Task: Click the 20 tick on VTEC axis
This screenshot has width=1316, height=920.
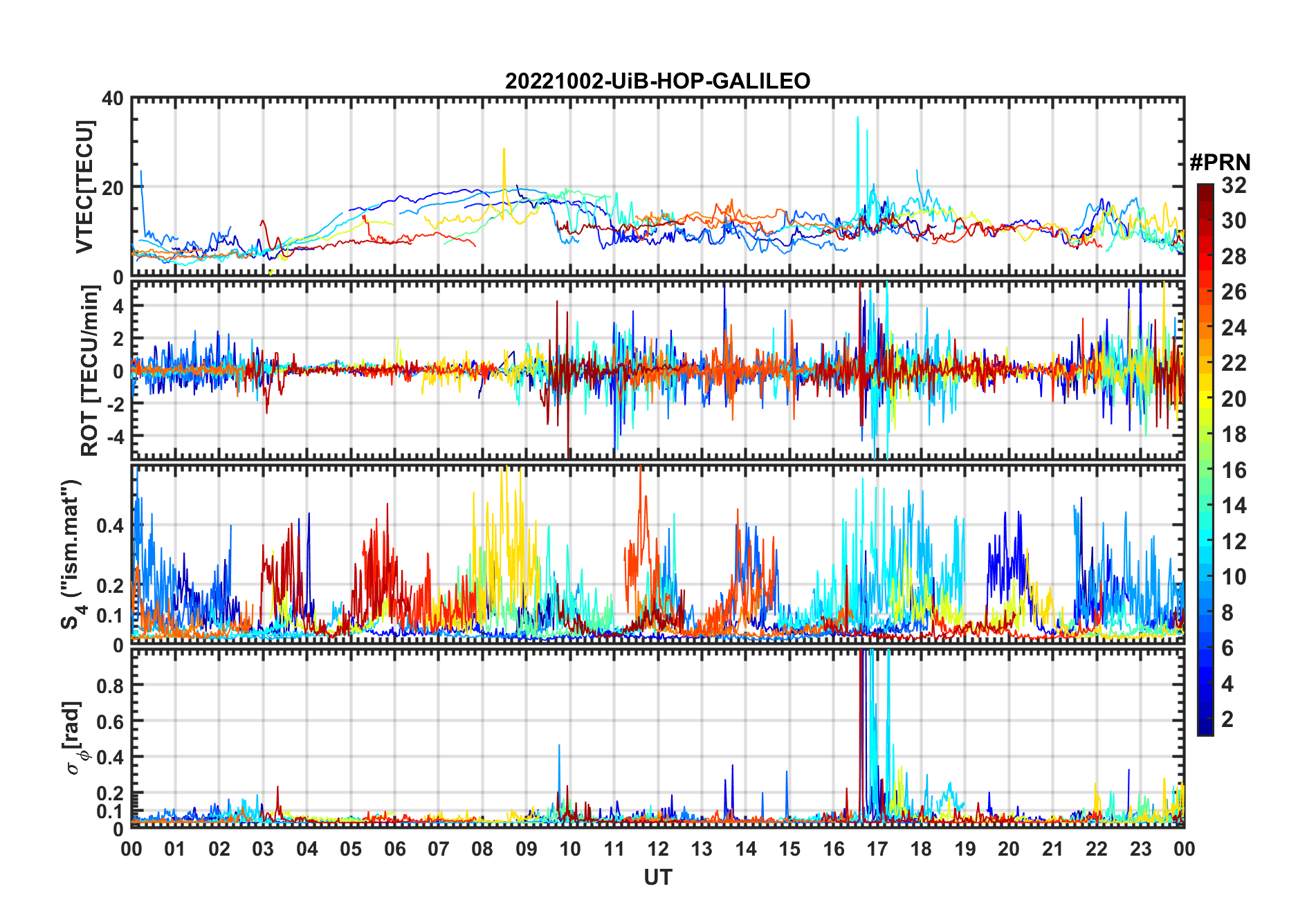Action: pos(113,188)
